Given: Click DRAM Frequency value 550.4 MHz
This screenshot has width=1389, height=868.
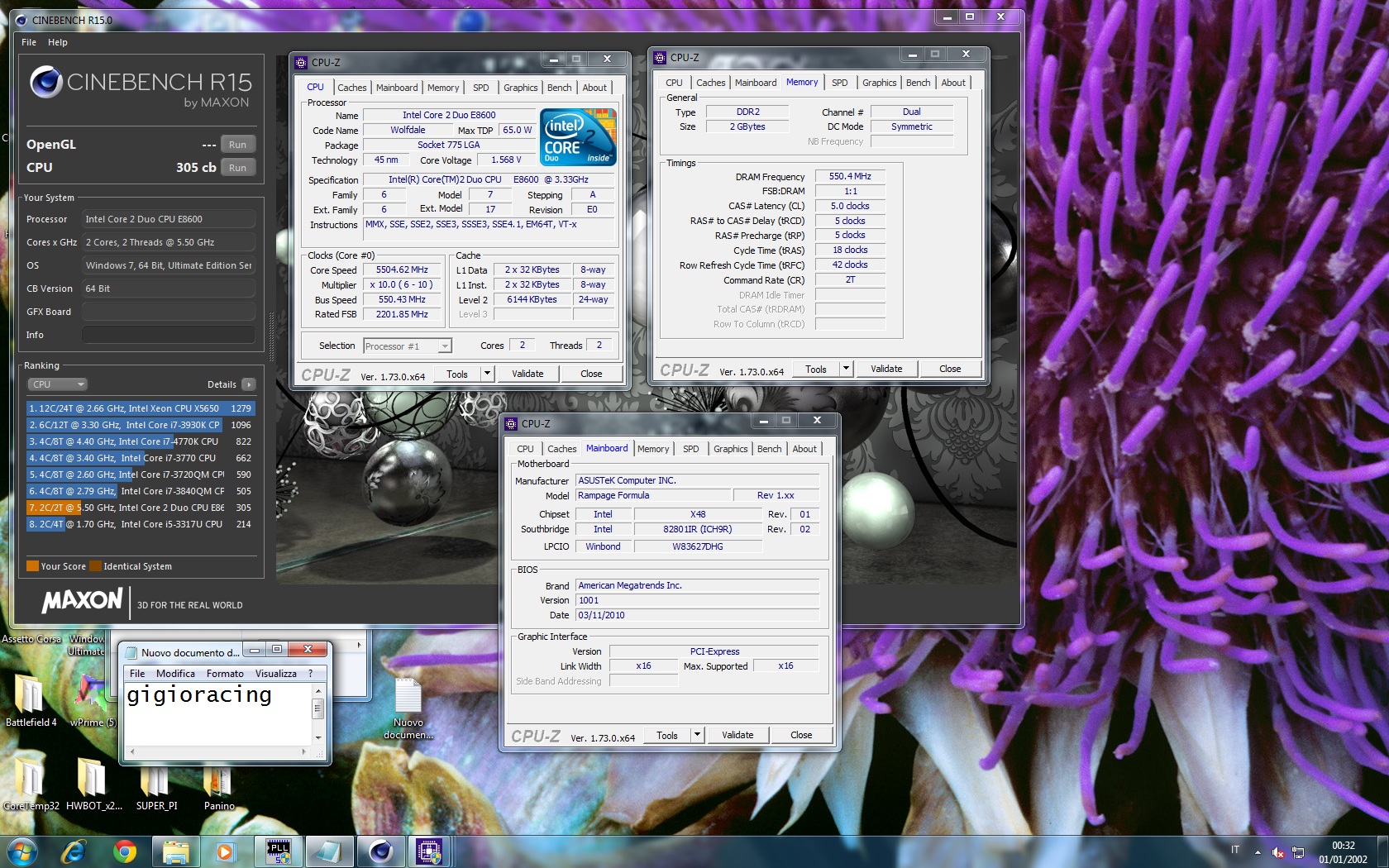Looking at the screenshot, I should point(850,176).
